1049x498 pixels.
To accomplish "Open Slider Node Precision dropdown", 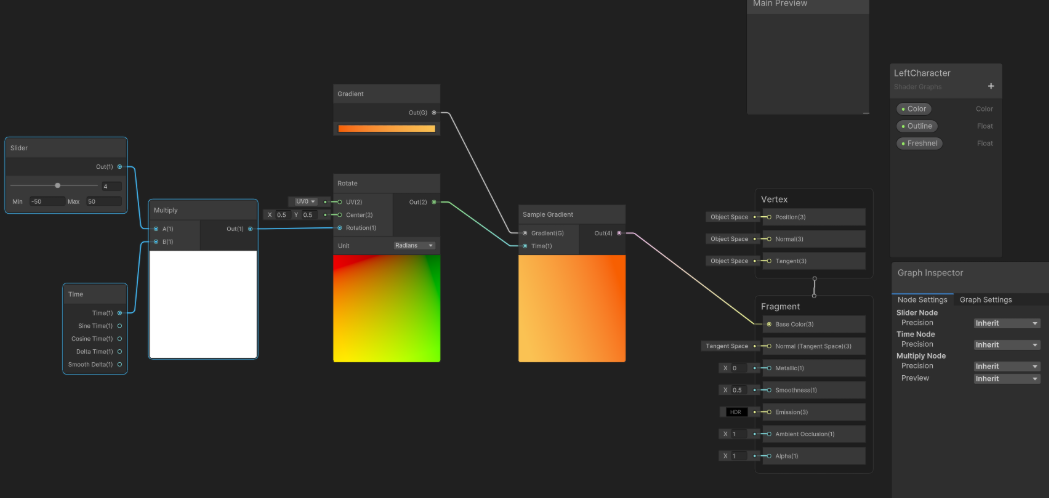I will (1007, 323).
